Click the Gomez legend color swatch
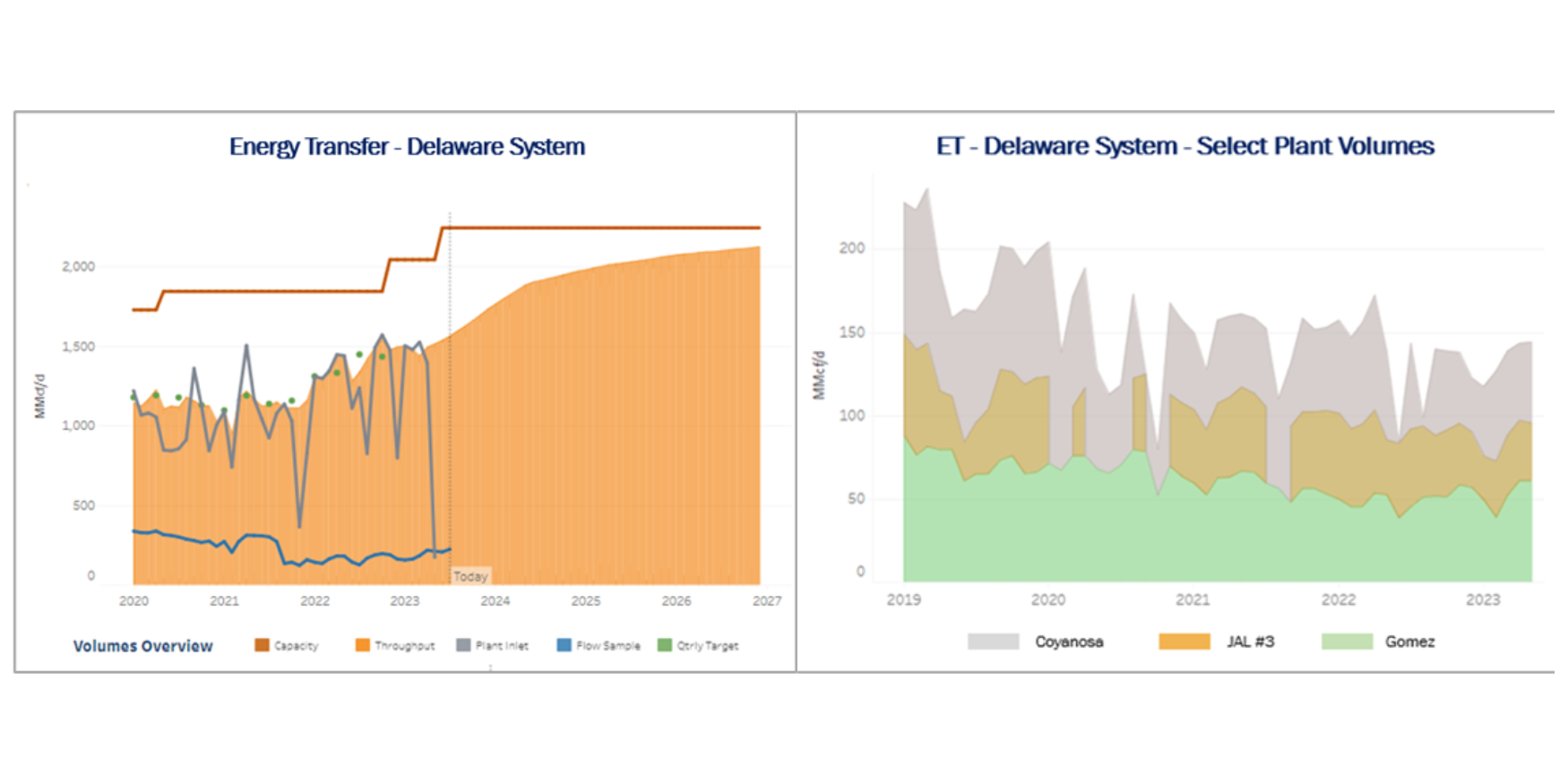Image resolution: width=1568 pixels, height=784 pixels. [x=1347, y=642]
